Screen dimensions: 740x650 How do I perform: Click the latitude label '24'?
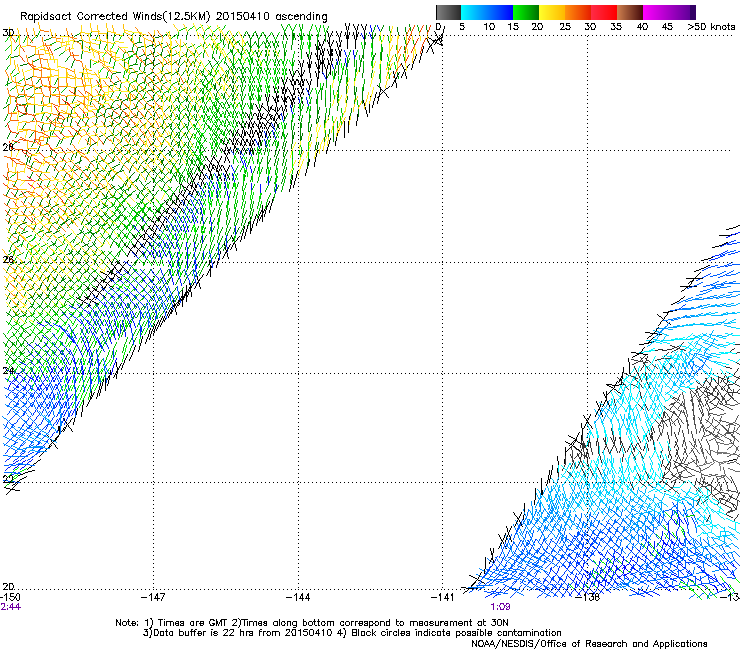[8, 371]
